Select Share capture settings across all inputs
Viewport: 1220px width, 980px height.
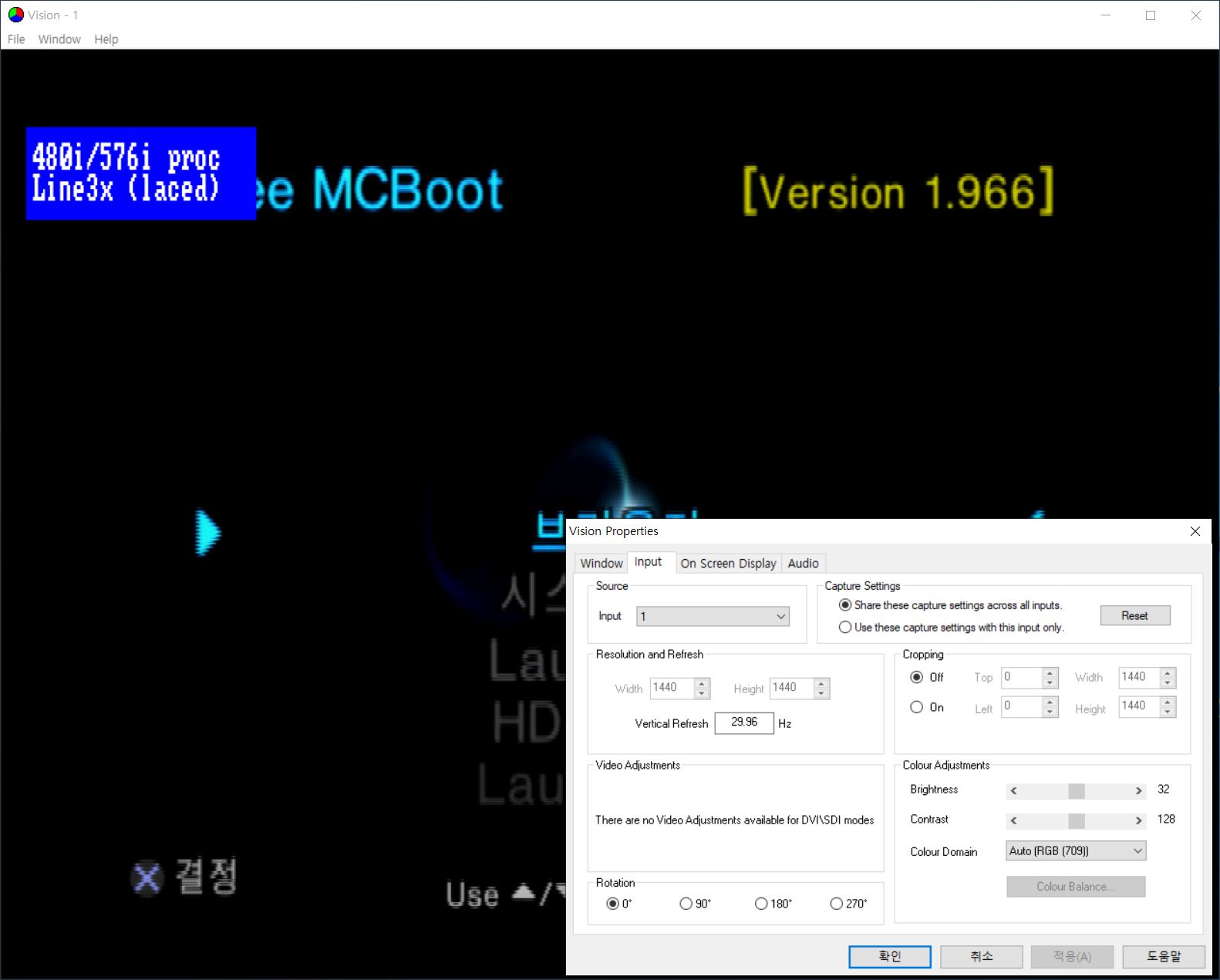tap(845, 605)
